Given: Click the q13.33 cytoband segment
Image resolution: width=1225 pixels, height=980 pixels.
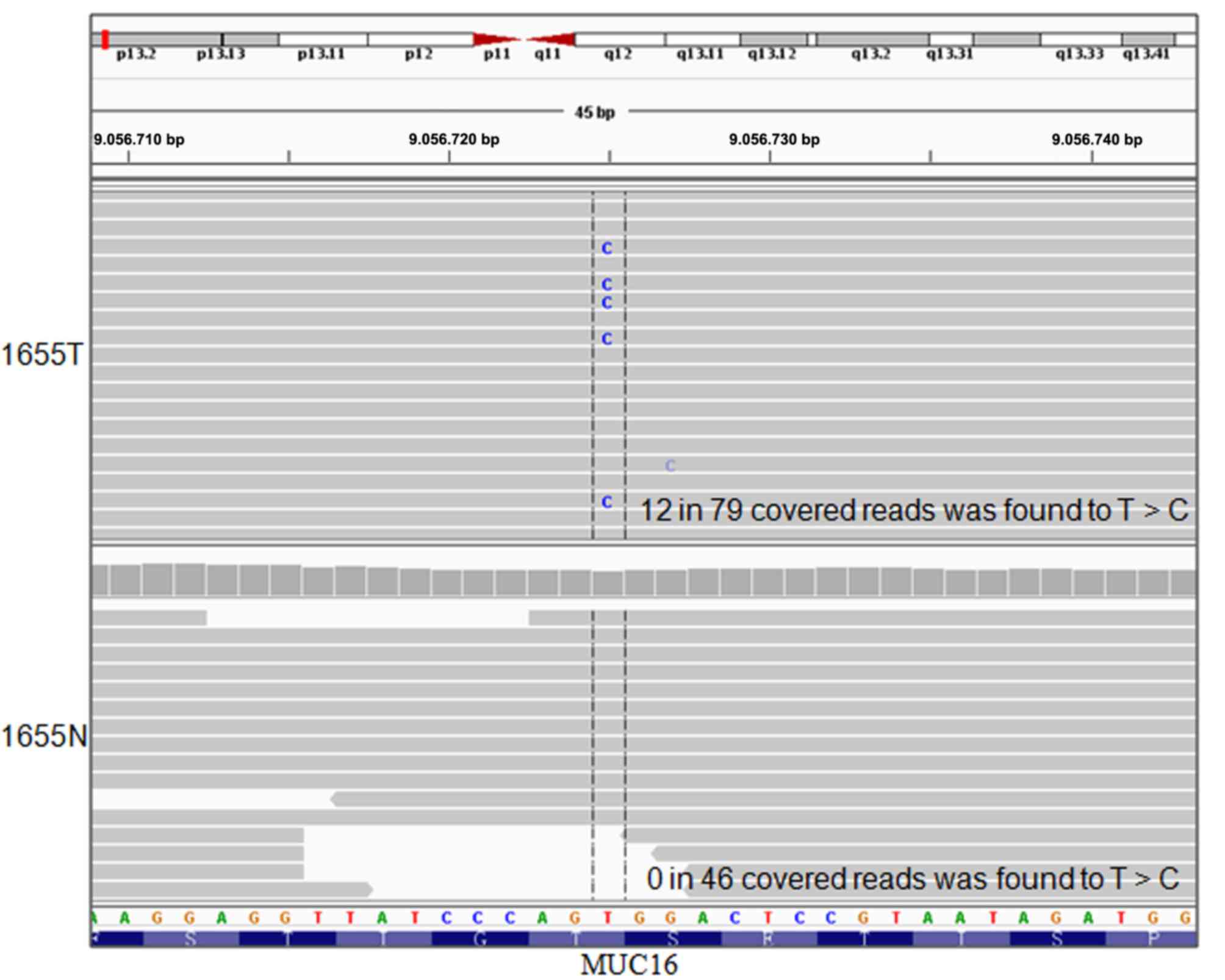Looking at the screenshot, I should 1080,40.
